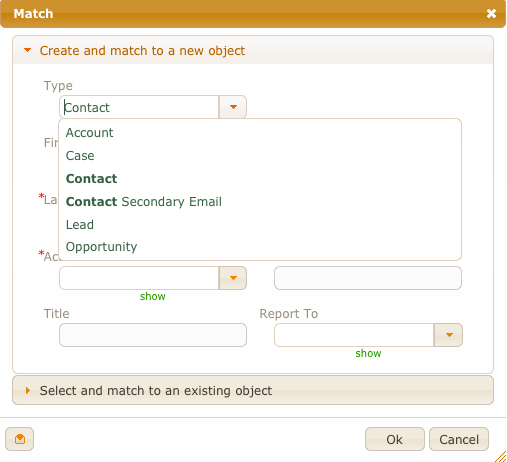Select Account from the Type list

click(x=89, y=133)
